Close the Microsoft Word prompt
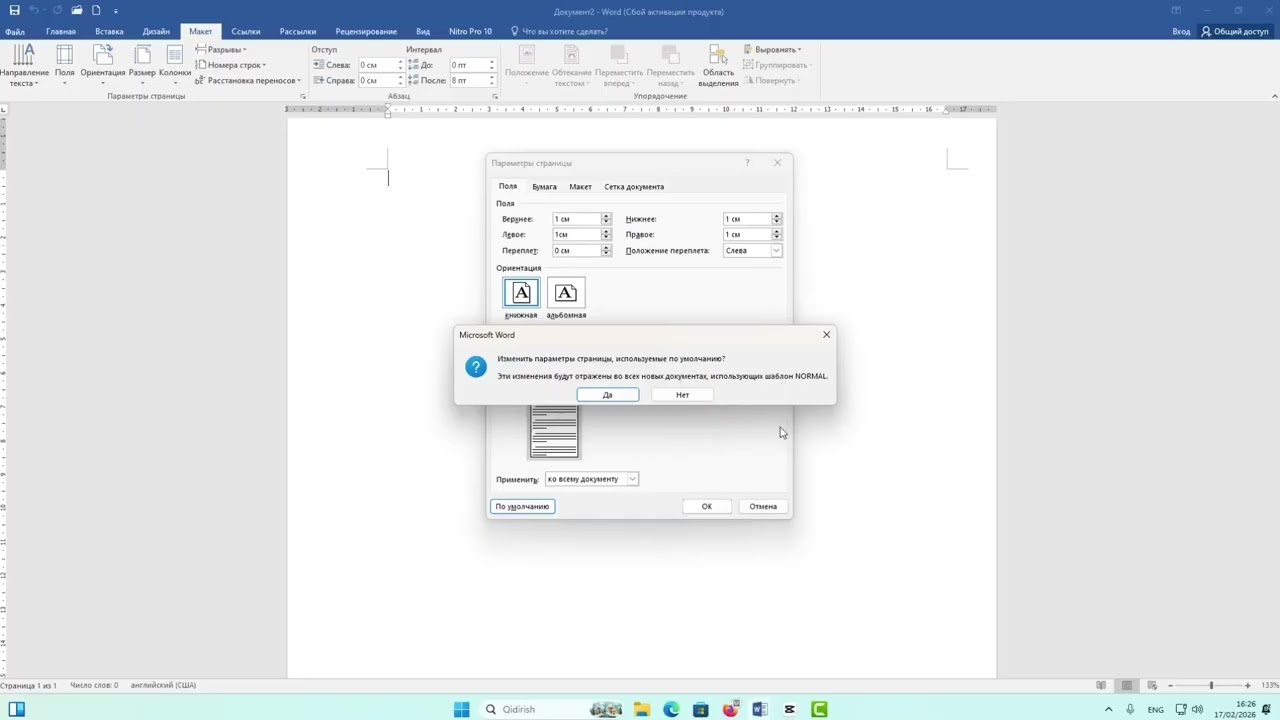The image size is (1280, 720). 826,334
